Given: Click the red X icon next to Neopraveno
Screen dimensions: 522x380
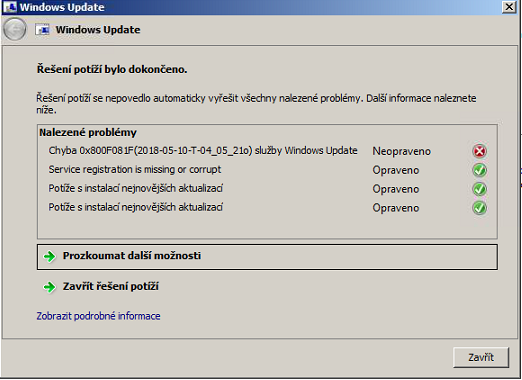Looking at the screenshot, I should pos(479,151).
